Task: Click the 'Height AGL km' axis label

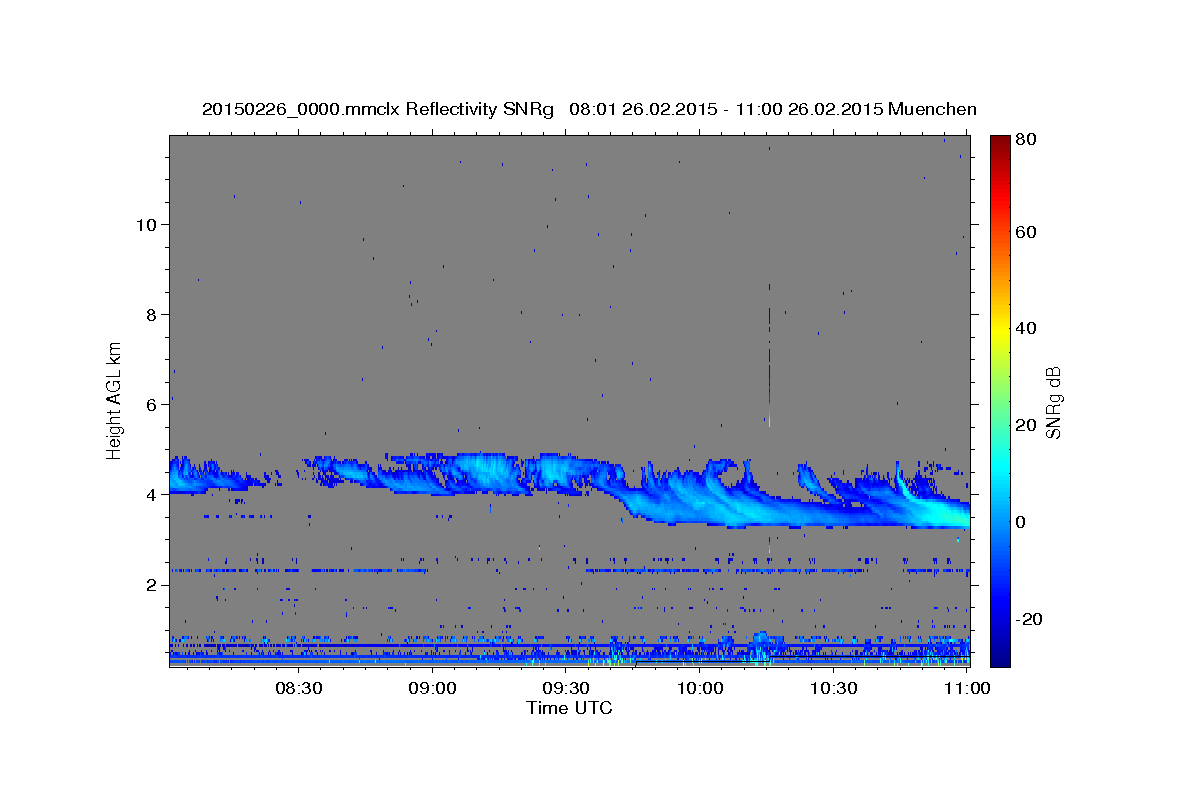Action: click(115, 399)
